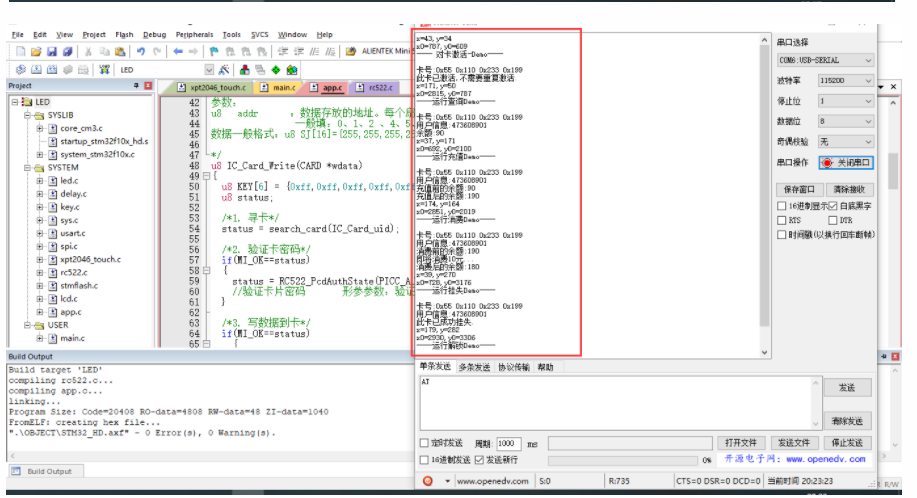The image size is (917, 498).
Task: Enable 16进制显示 hex display checkbox
Action: coord(781,206)
